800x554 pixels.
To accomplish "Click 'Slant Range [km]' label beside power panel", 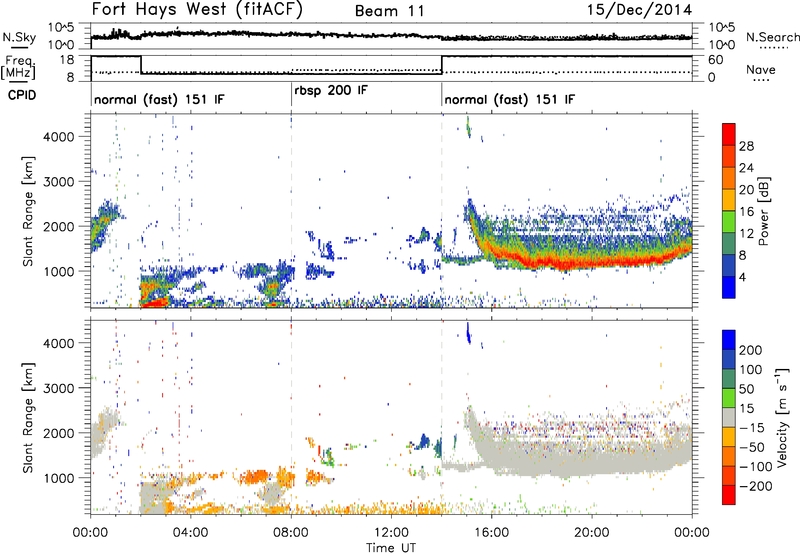I will point(28,211).
